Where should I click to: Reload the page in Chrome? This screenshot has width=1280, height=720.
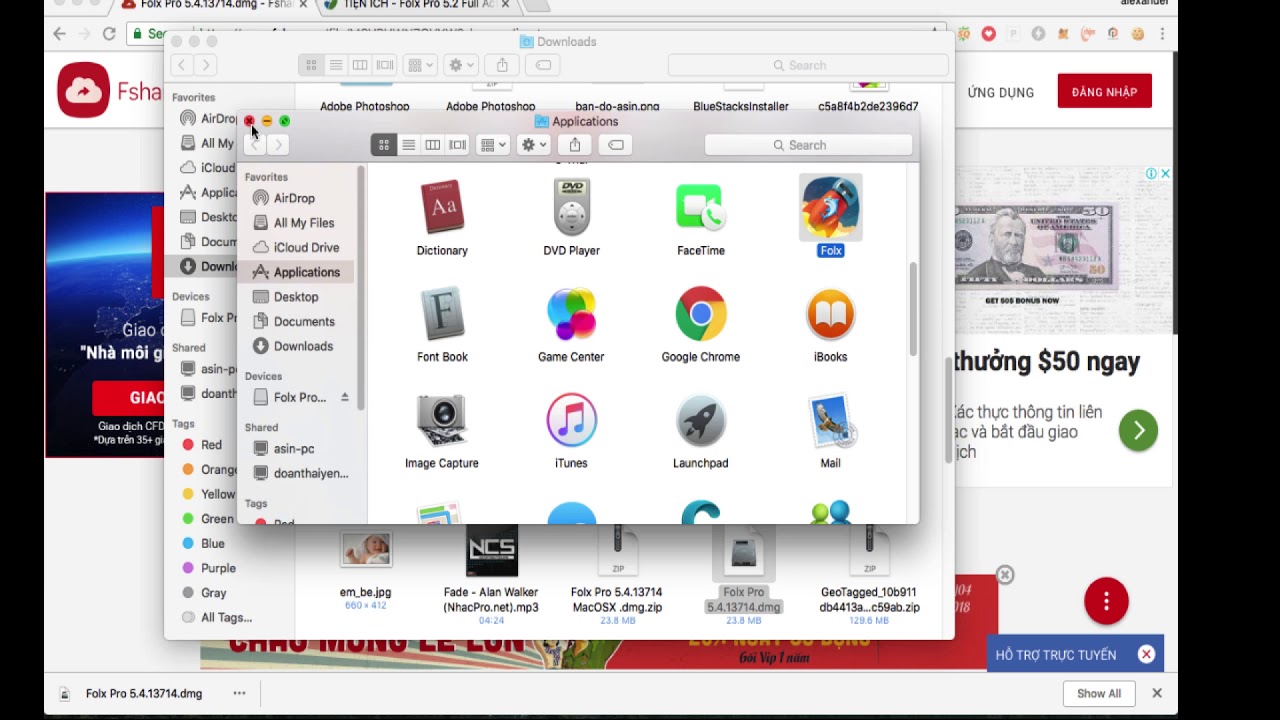(x=109, y=34)
